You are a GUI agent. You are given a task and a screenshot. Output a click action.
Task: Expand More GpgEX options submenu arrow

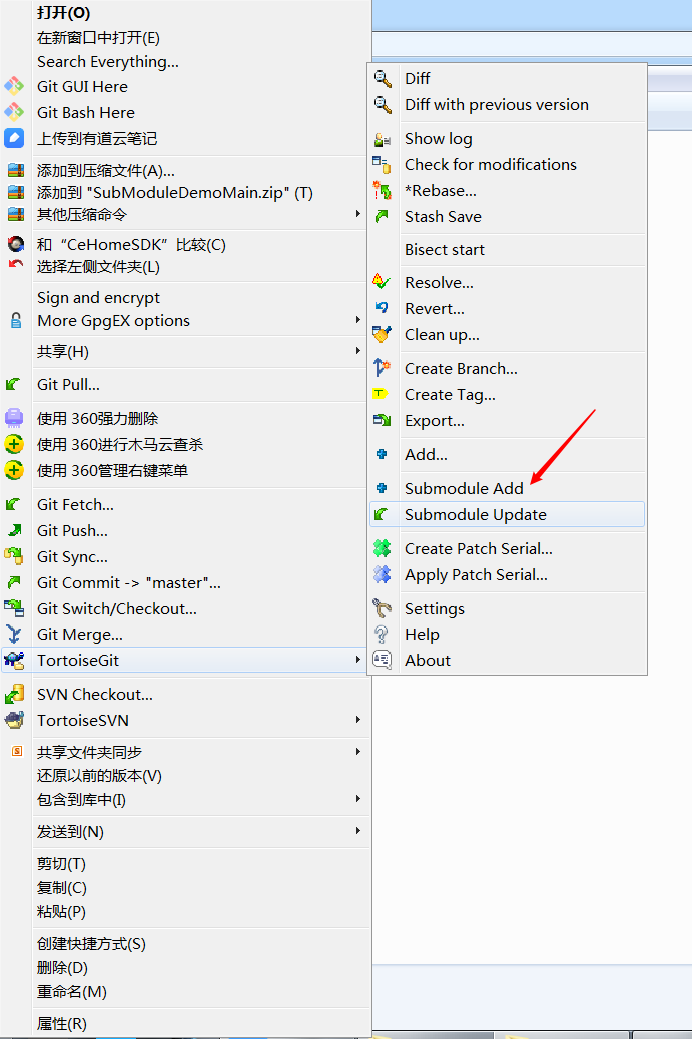358,320
